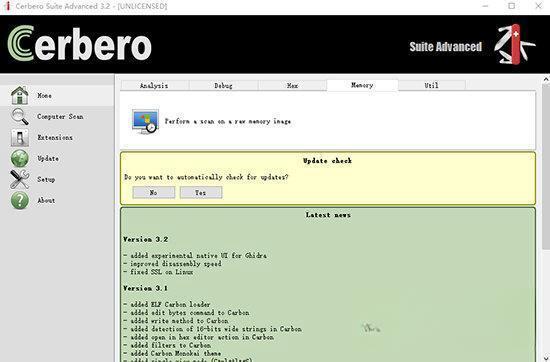Switch to the Analysis tab

pos(154,85)
